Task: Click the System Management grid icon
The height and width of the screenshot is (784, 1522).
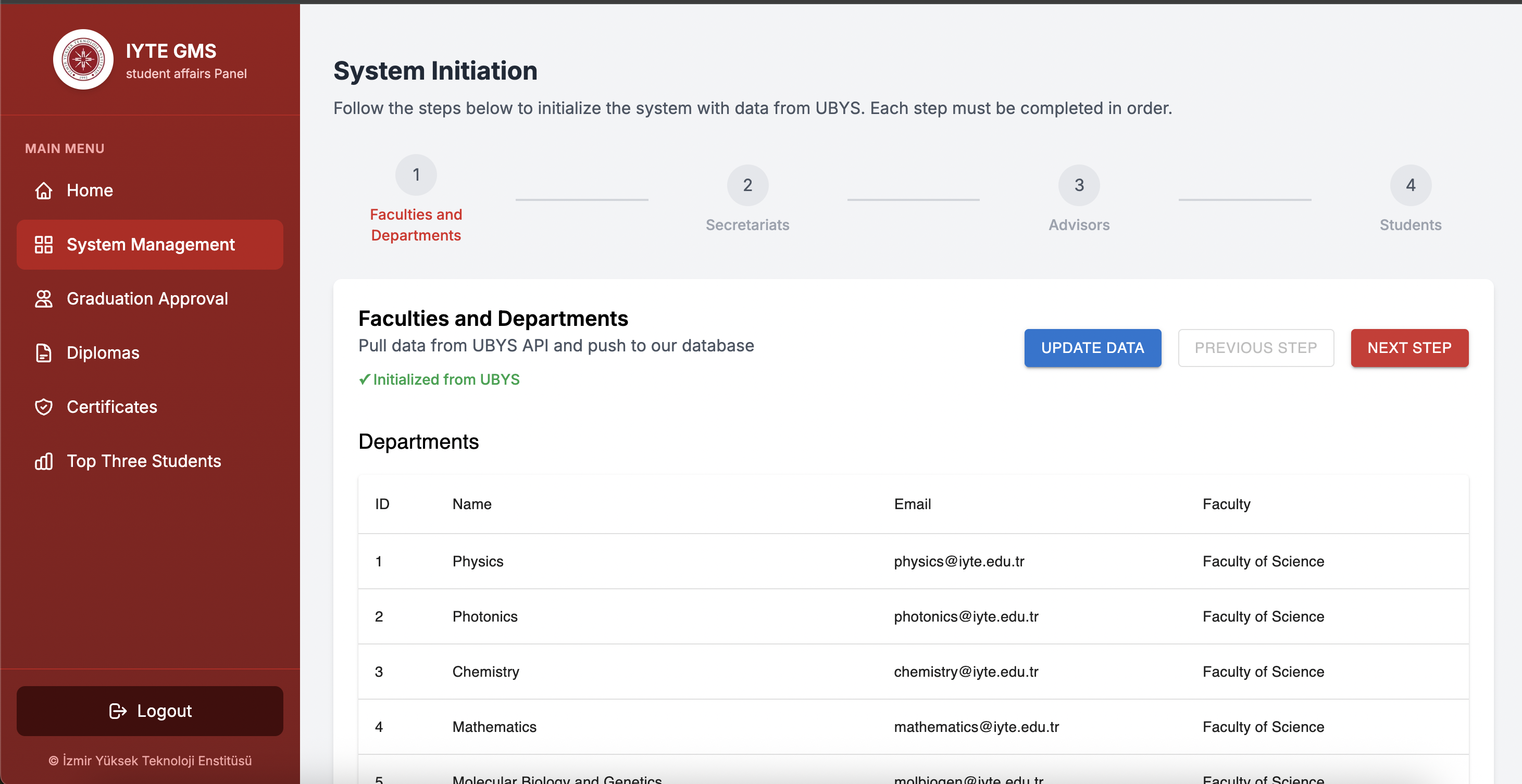Action: [x=44, y=244]
